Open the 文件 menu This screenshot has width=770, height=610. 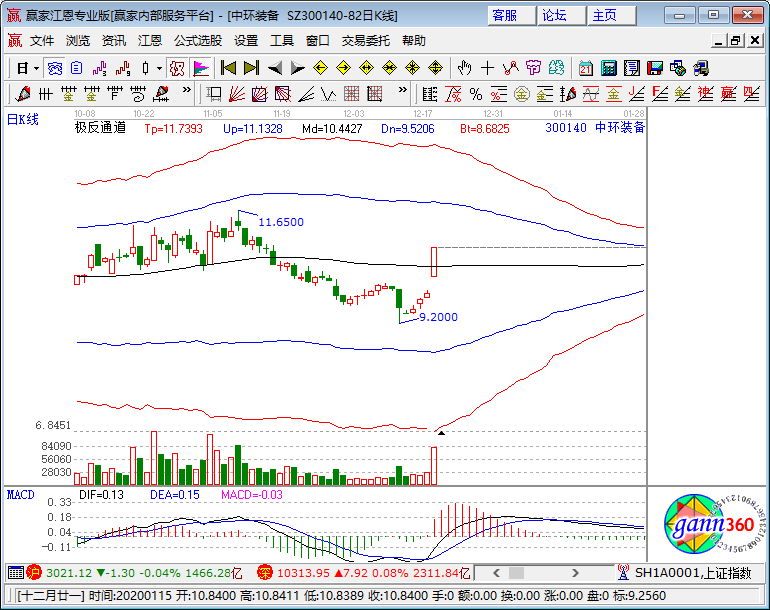tap(42, 41)
